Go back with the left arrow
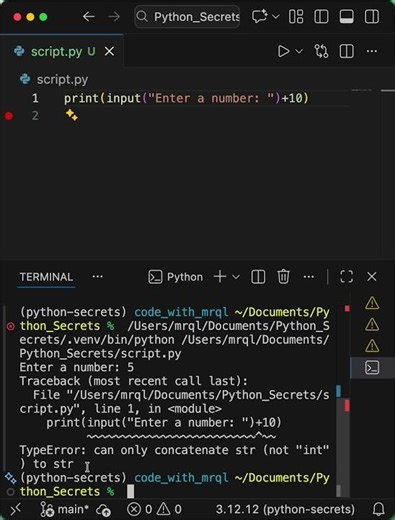Viewport: 395px width, 520px height. (x=88, y=16)
